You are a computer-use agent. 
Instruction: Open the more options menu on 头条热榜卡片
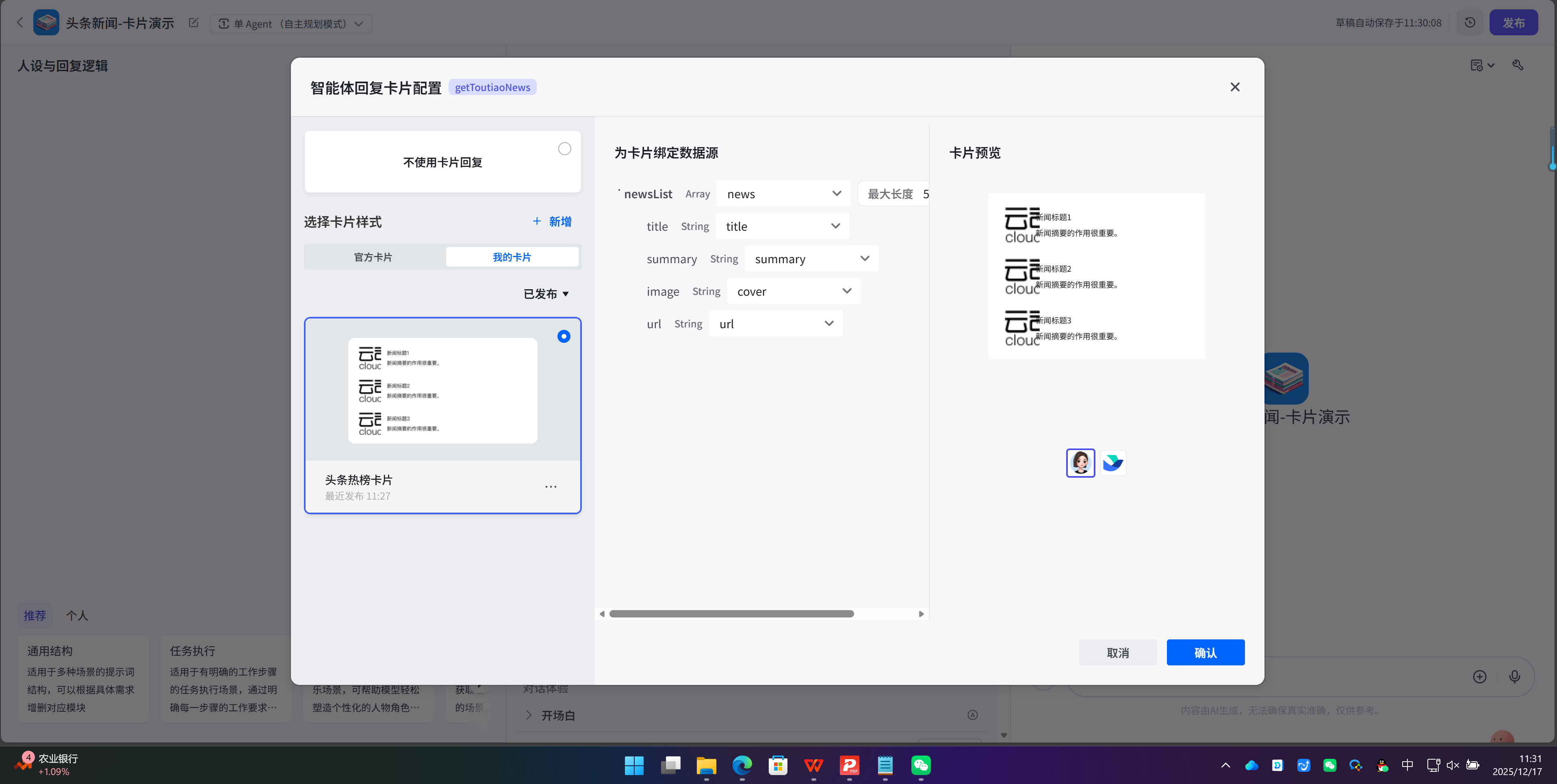[x=551, y=487]
